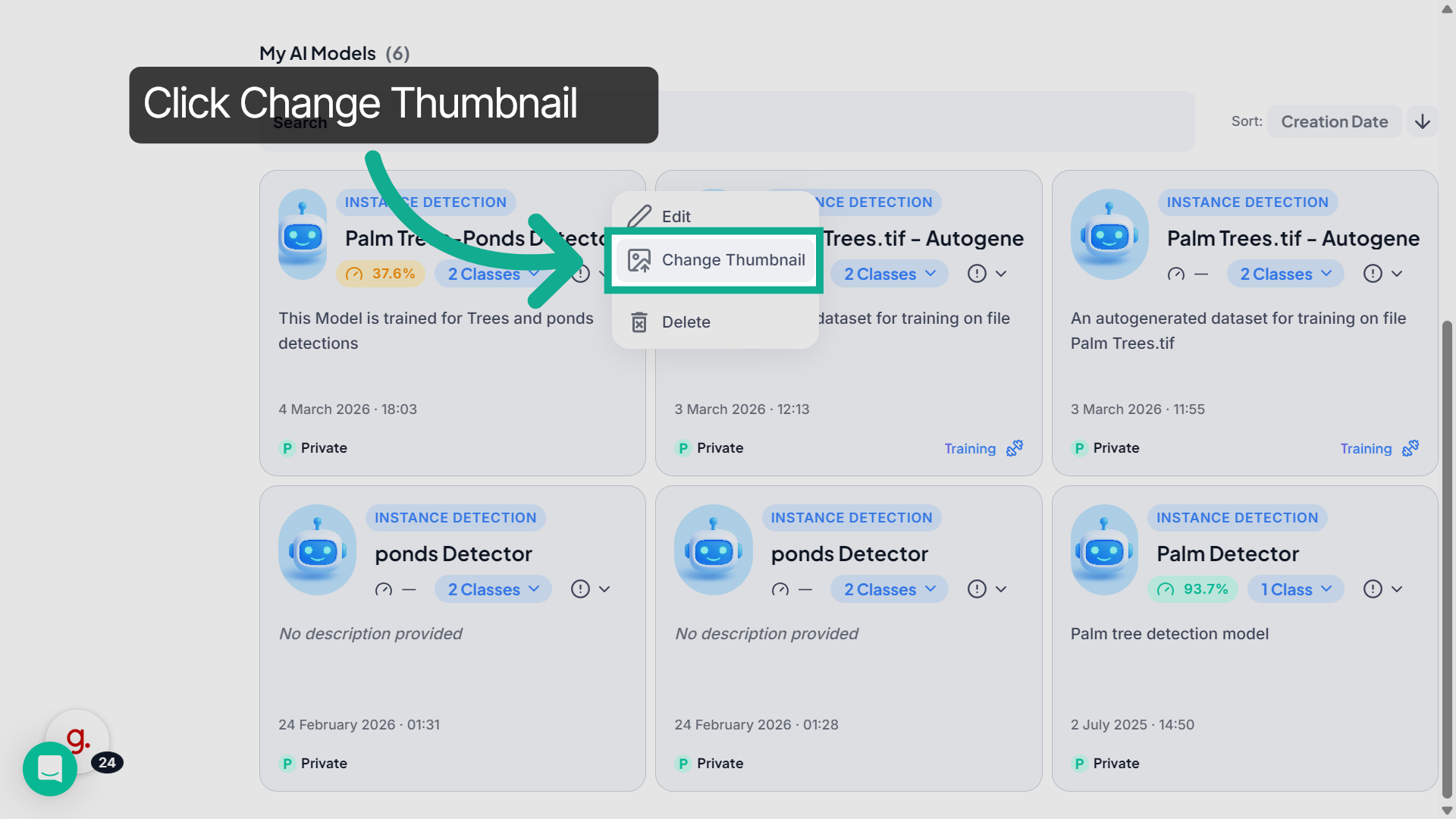Click the 37.6% accuracy badge

coord(381,274)
